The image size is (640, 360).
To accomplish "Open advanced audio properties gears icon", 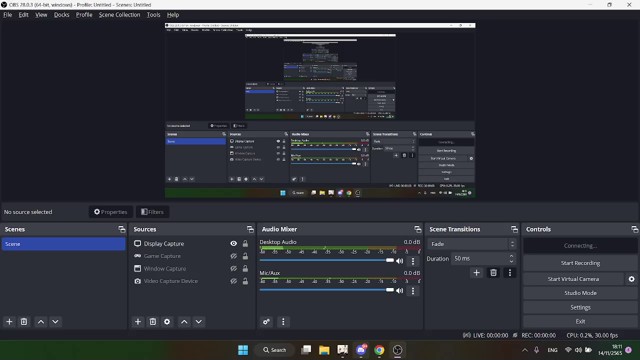I will 266,322.
